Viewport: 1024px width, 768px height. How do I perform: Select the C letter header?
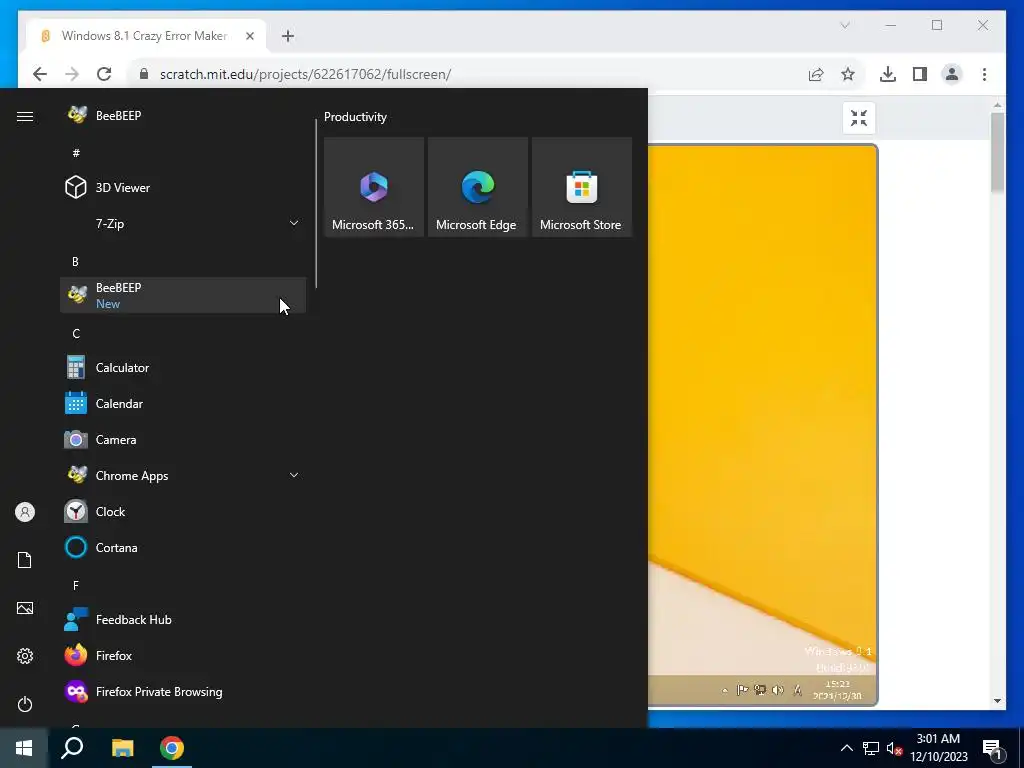(76, 334)
